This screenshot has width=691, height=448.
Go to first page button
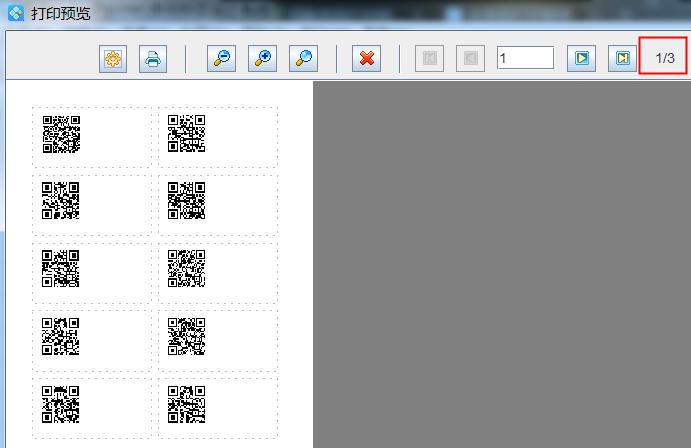point(429,58)
